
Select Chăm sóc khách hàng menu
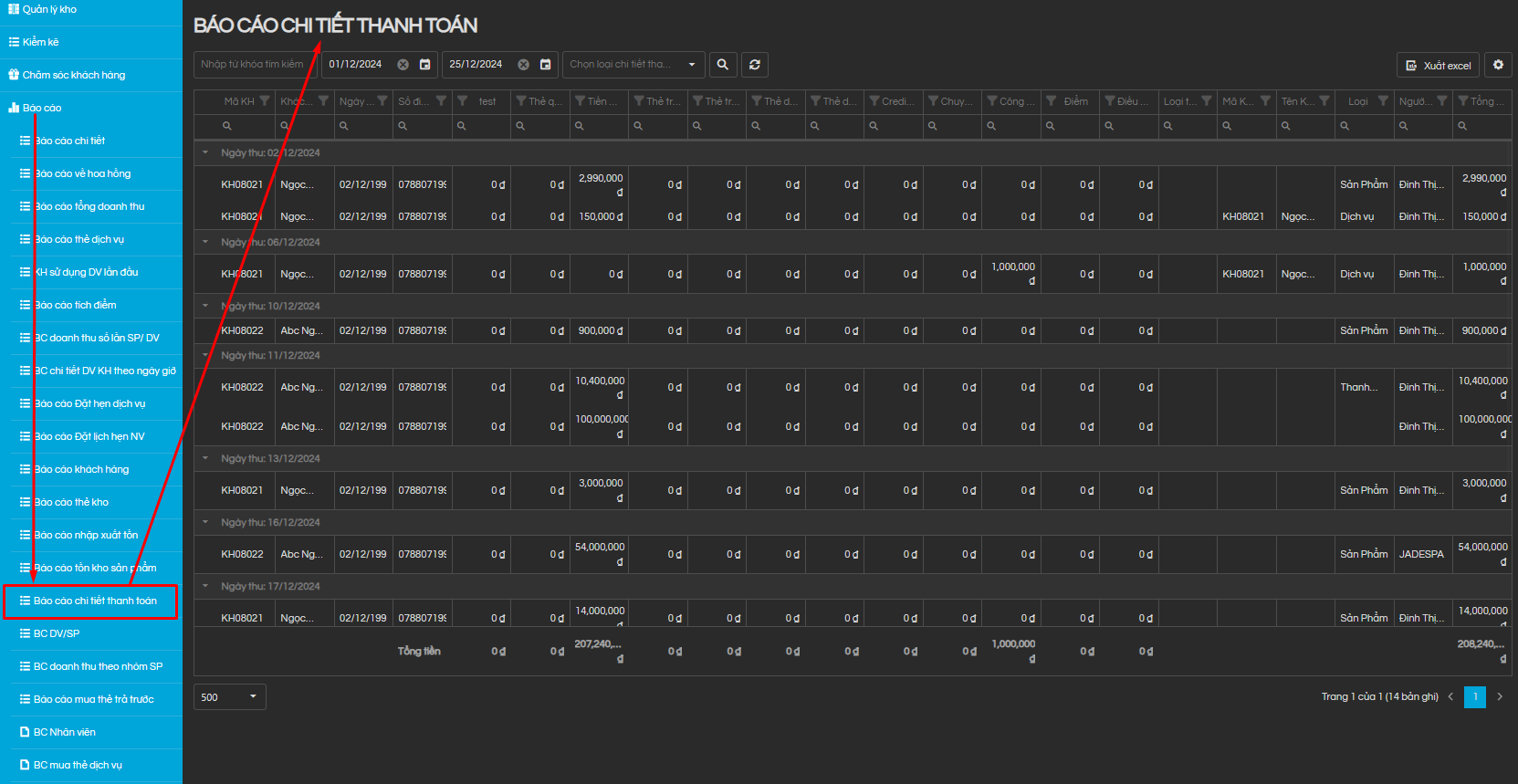(73, 75)
